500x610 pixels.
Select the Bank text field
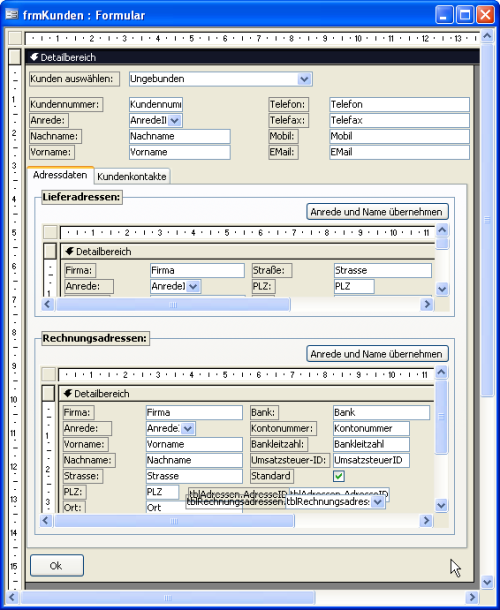[x=381, y=412]
